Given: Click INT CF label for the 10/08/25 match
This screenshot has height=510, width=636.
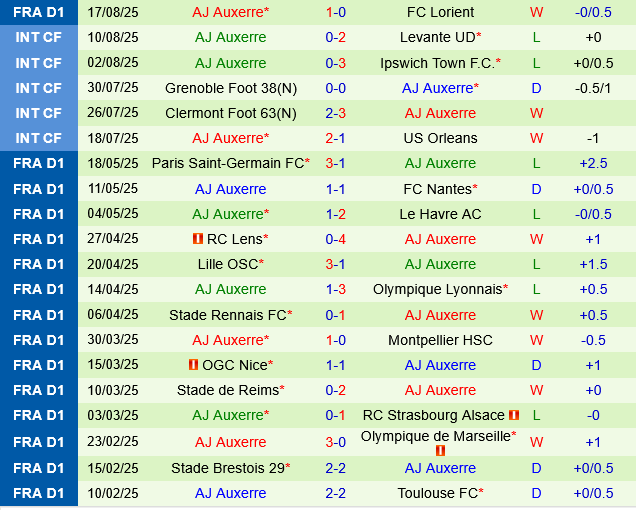Looking at the screenshot, I should (x=39, y=37).
